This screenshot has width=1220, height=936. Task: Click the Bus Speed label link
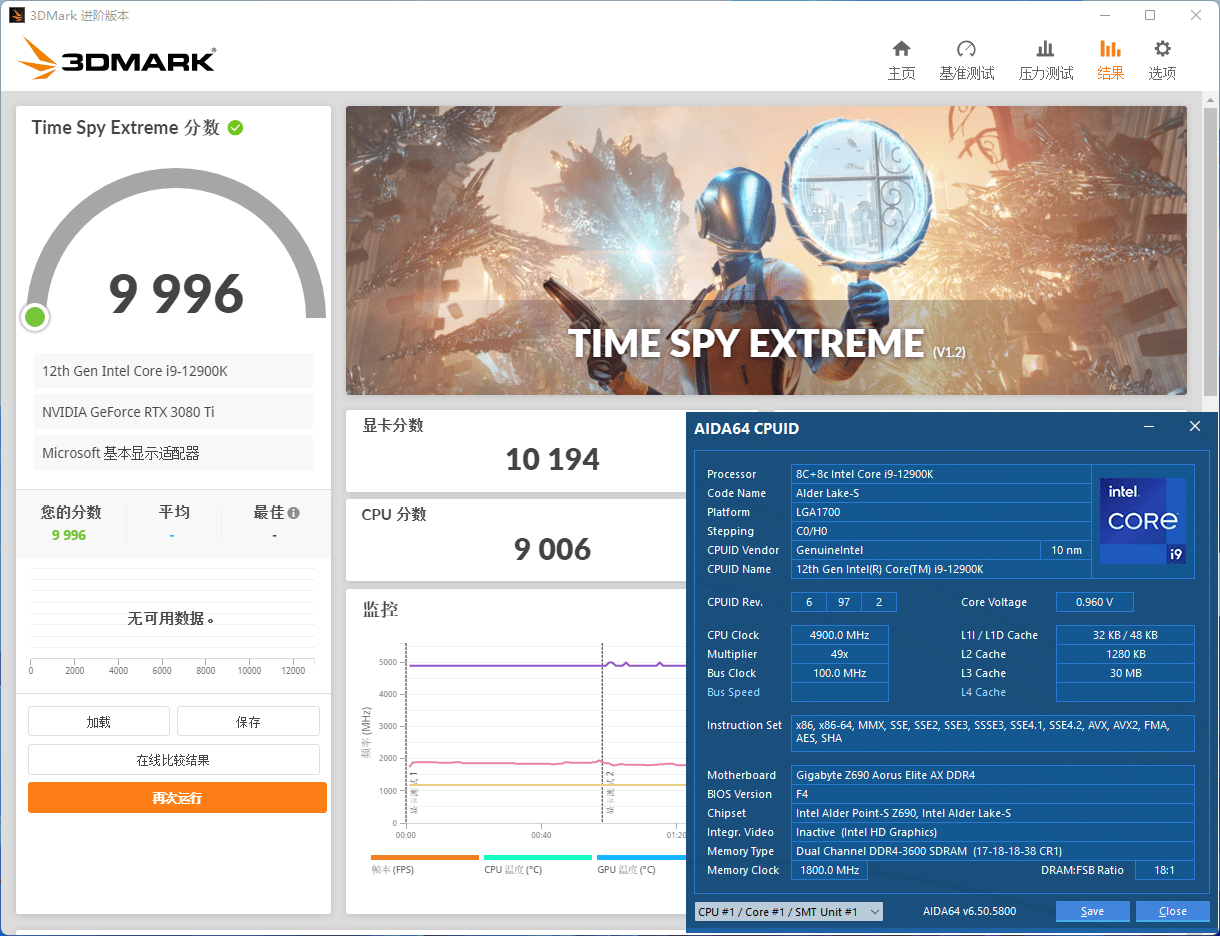pyautogui.click(x=733, y=692)
